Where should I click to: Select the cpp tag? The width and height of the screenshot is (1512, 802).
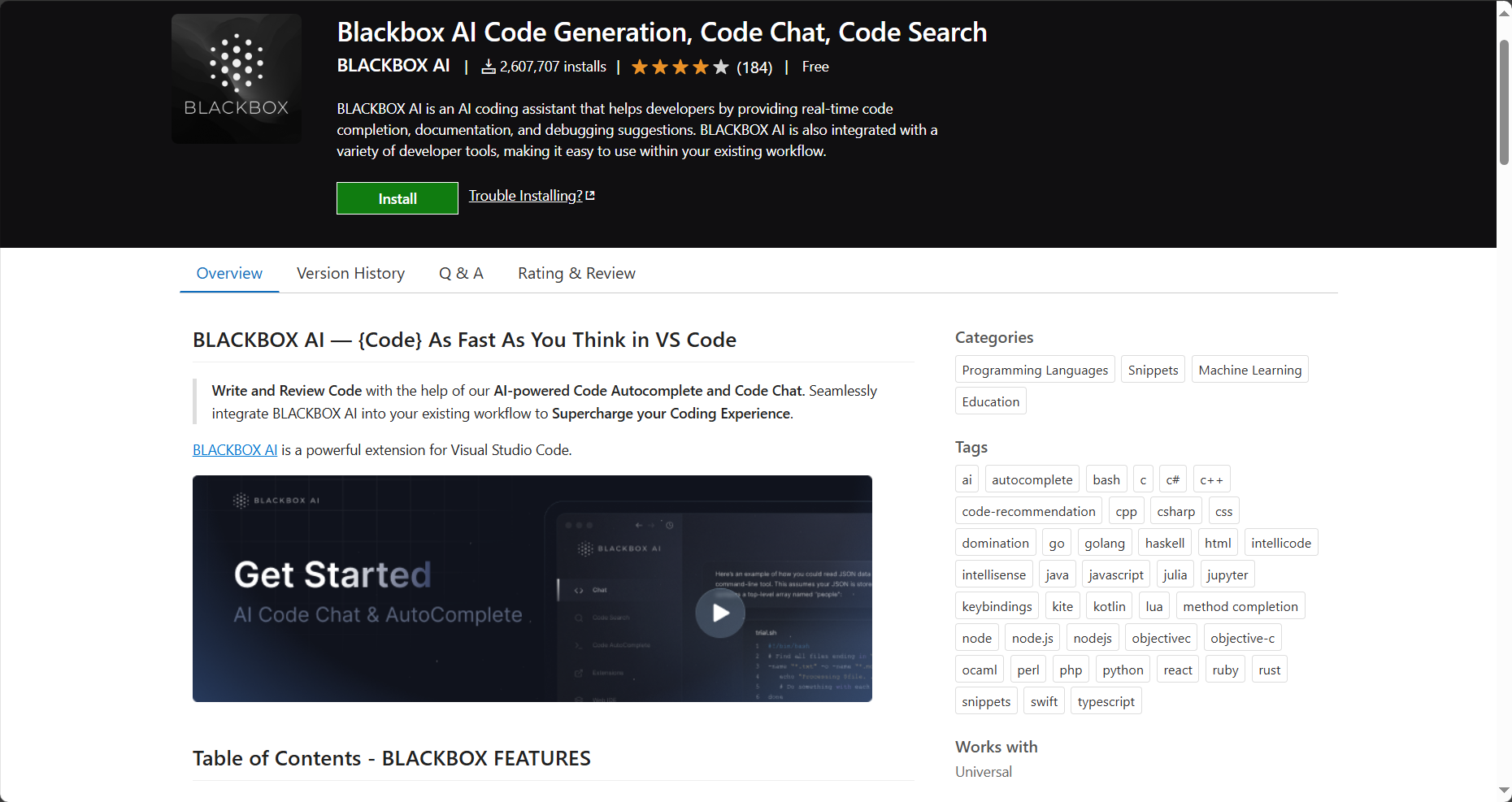(1127, 511)
